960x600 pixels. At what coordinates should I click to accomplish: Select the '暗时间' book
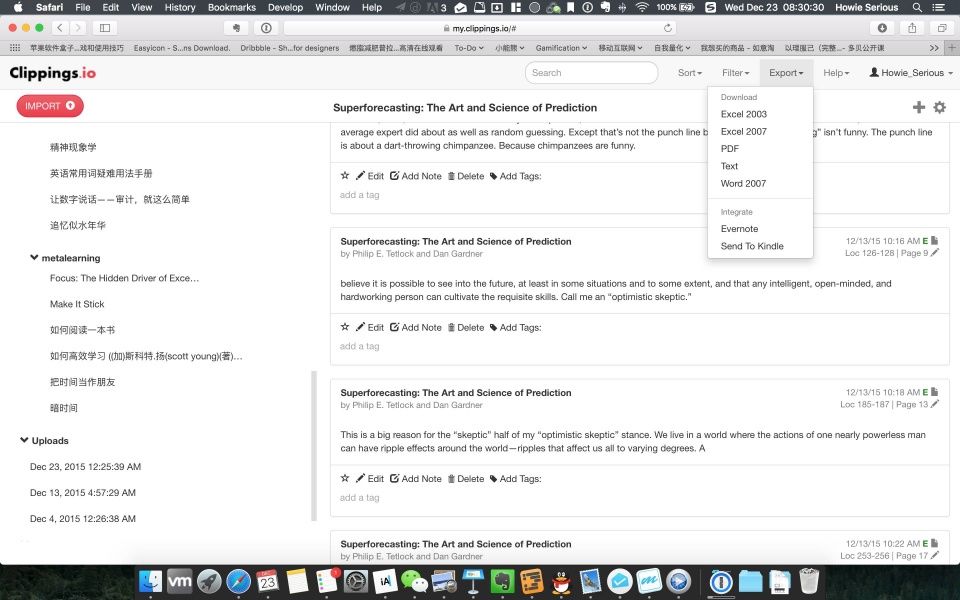[x=64, y=408]
